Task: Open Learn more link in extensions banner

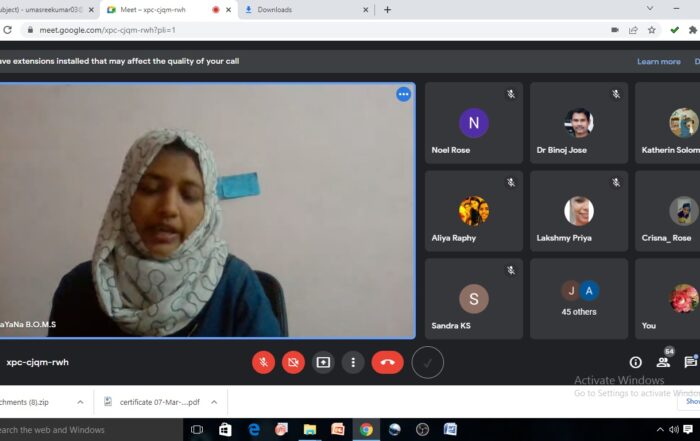Action: coord(658,62)
